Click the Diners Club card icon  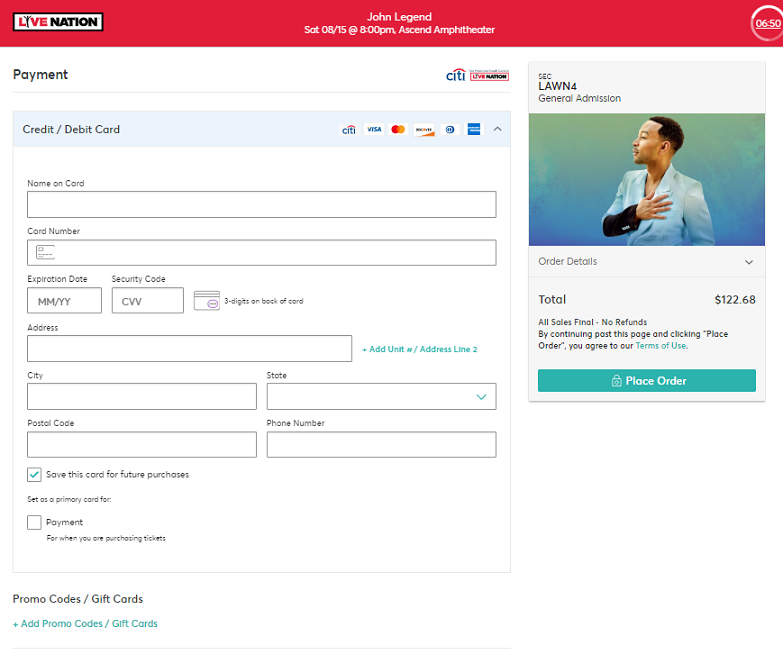pyautogui.click(x=449, y=129)
